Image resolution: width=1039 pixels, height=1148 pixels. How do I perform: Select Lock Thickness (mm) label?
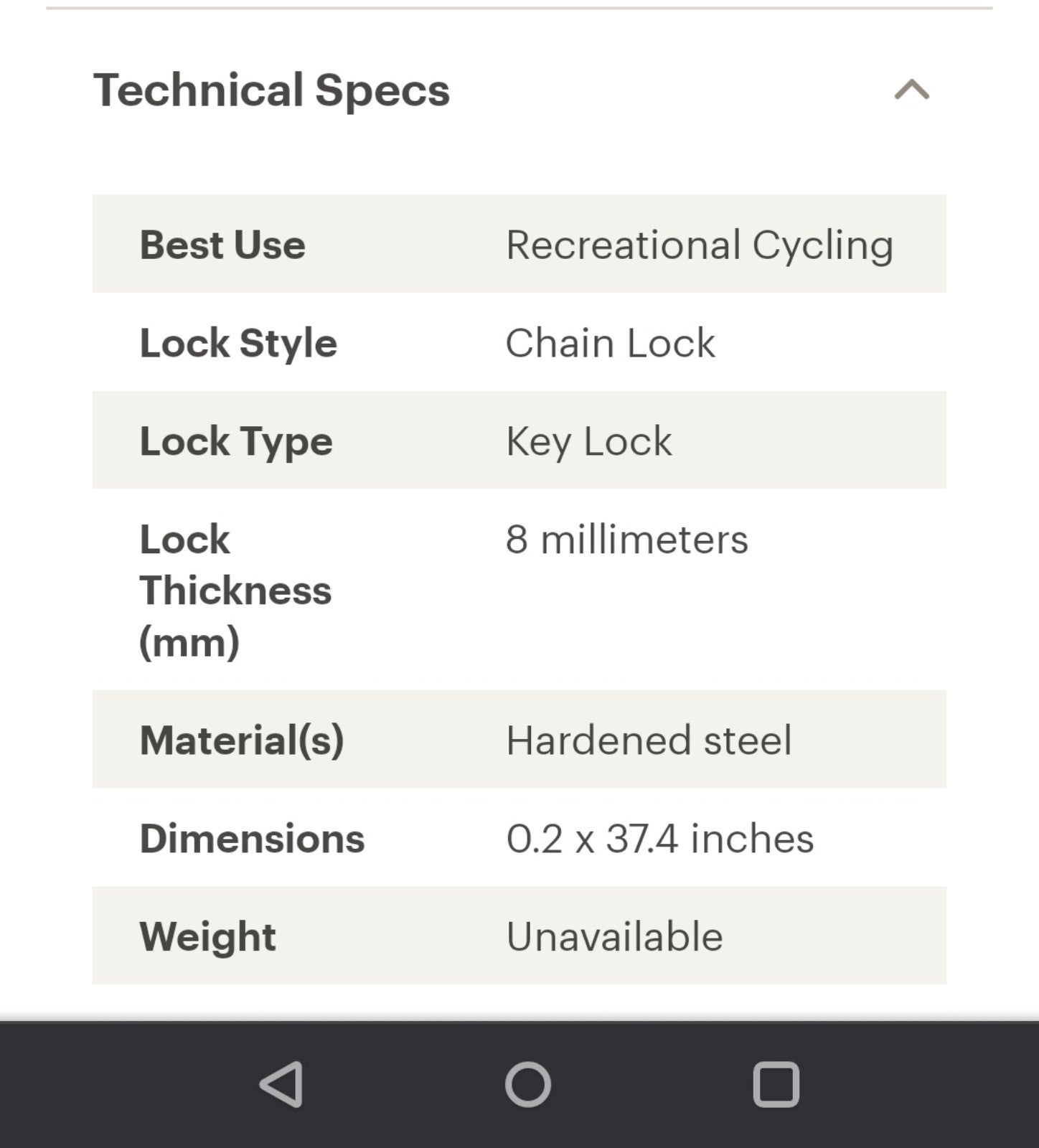pos(235,590)
